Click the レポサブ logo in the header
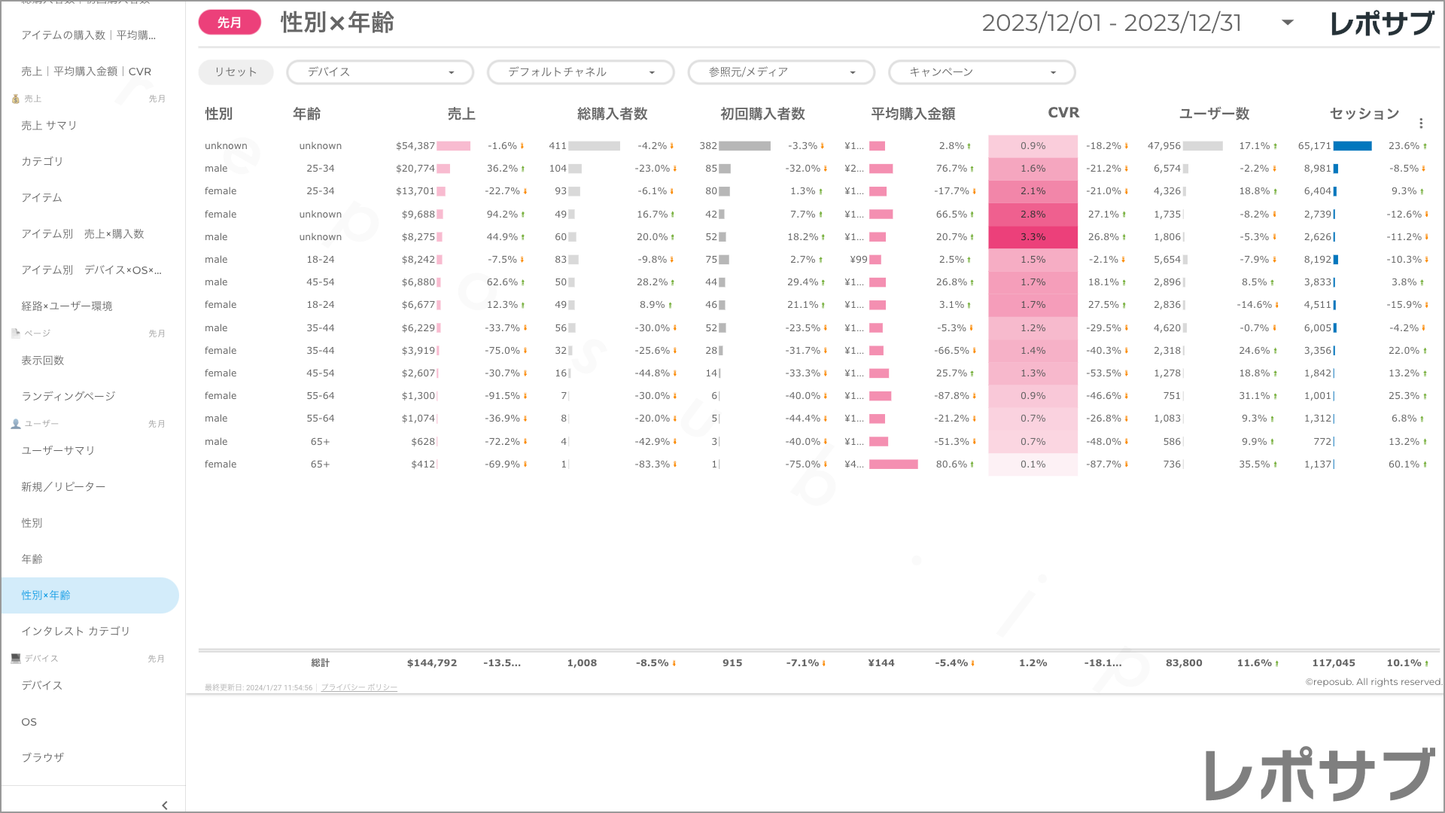The height and width of the screenshot is (813, 1445). coord(1380,23)
